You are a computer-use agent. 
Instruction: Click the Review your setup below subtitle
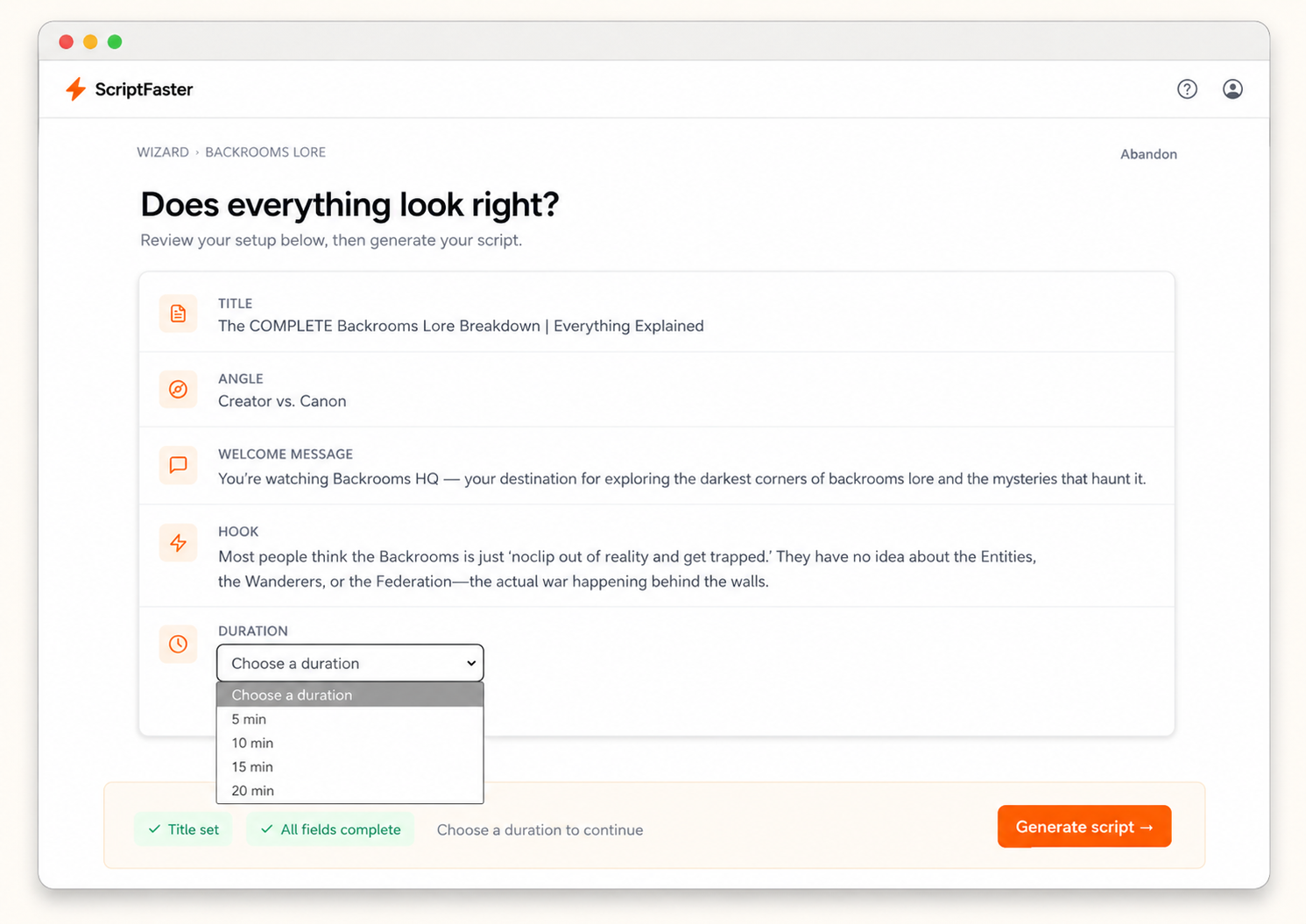tap(331, 240)
